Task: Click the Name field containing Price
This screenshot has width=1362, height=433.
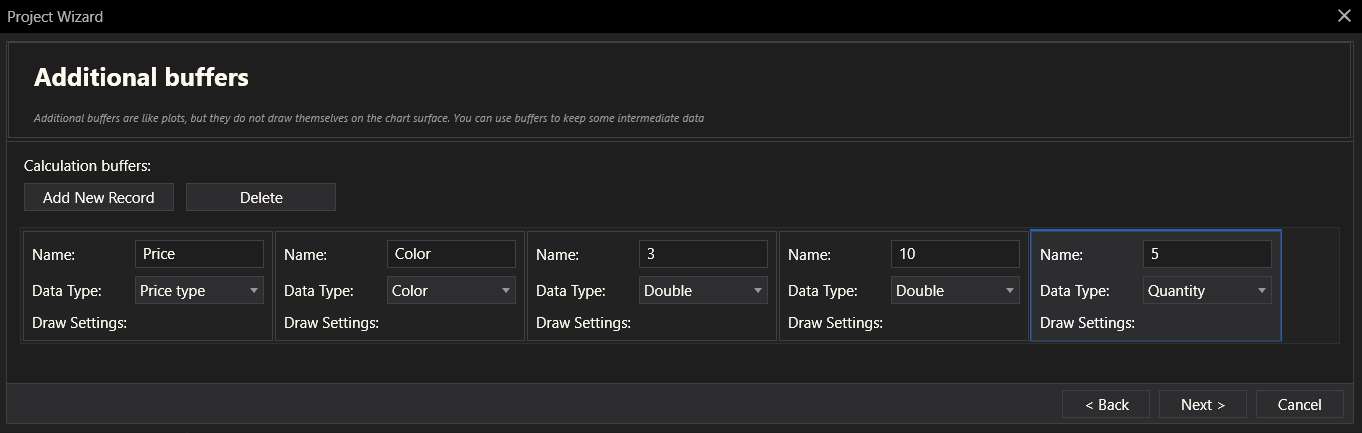Action: [x=199, y=254]
